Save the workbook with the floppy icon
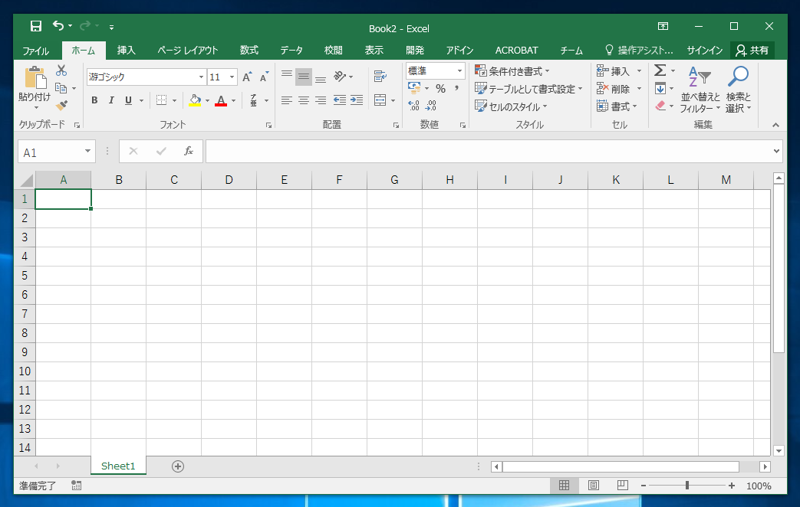This screenshot has width=800, height=507. [36, 26]
